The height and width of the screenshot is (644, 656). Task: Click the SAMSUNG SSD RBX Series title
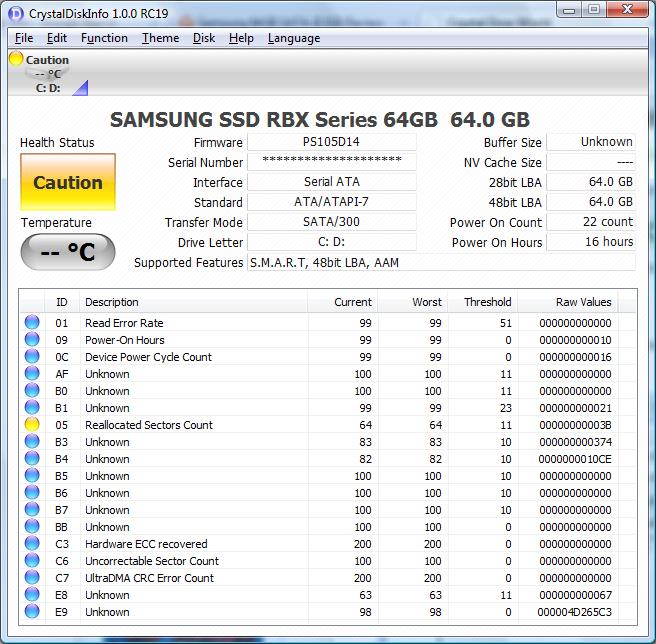click(320, 120)
